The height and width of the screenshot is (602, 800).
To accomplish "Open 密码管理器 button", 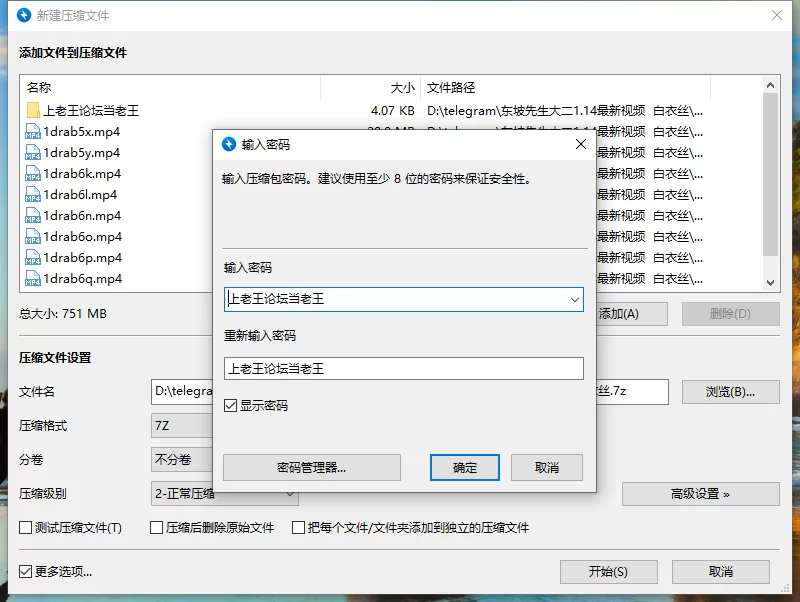I will coord(311,467).
